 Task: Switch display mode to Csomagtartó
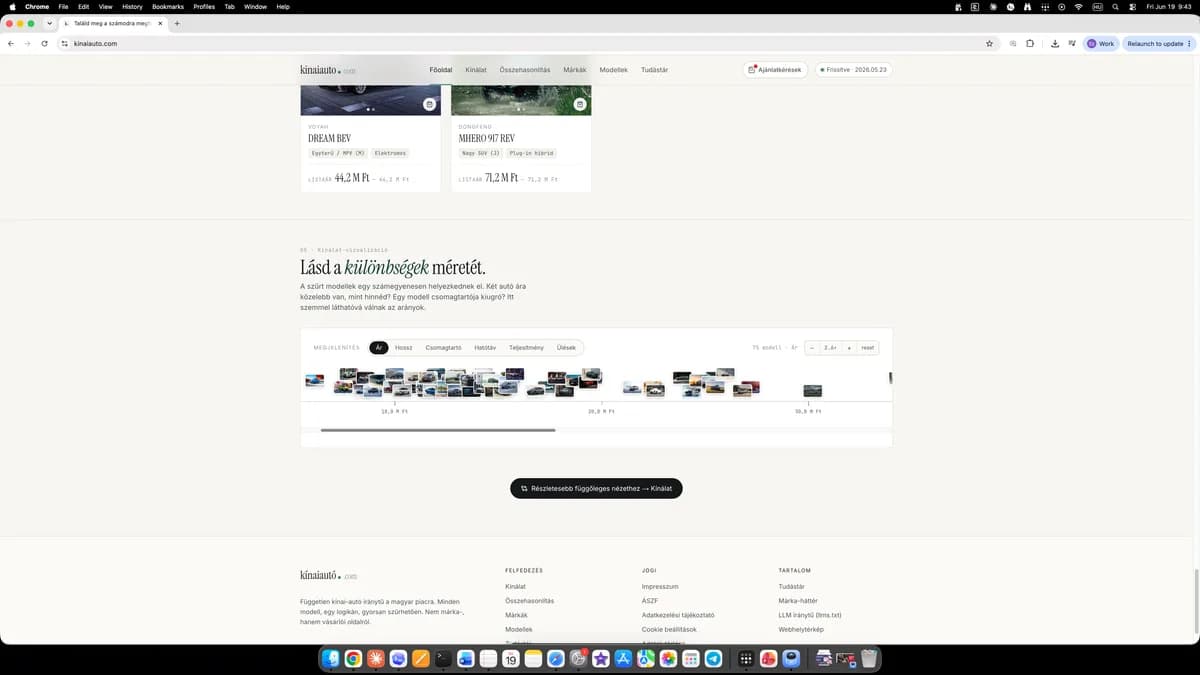click(x=443, y=348)
